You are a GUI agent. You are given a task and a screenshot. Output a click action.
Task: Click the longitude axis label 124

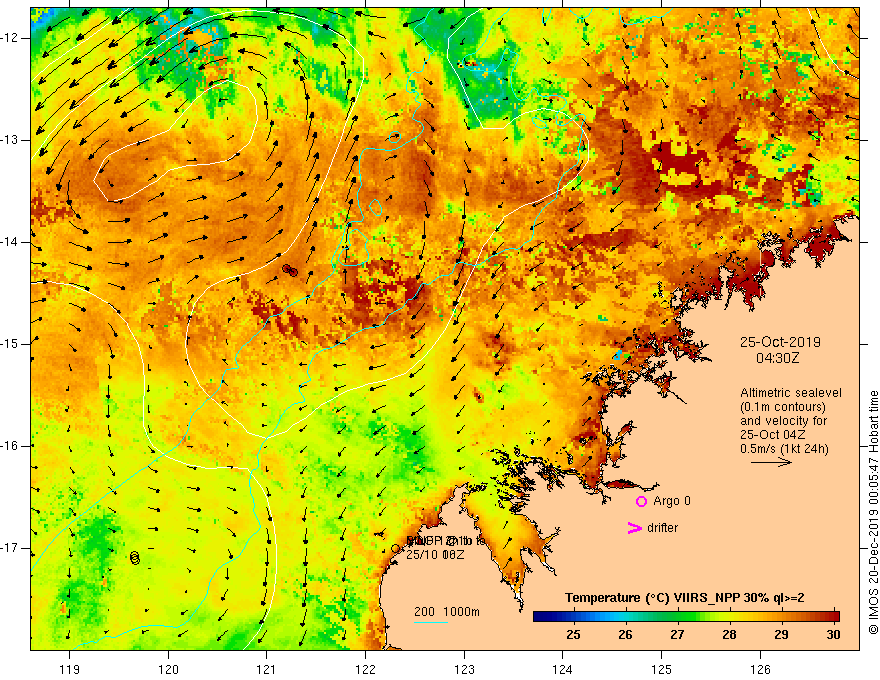[x=563, y=670]
